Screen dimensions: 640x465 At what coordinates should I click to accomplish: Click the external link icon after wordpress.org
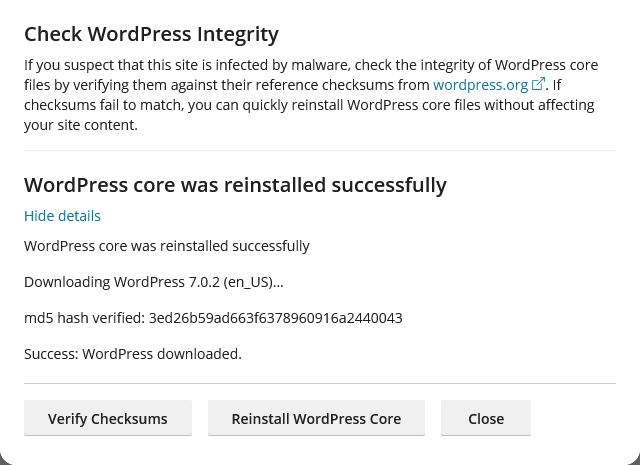pyautogui.click(x=538, y=84)
